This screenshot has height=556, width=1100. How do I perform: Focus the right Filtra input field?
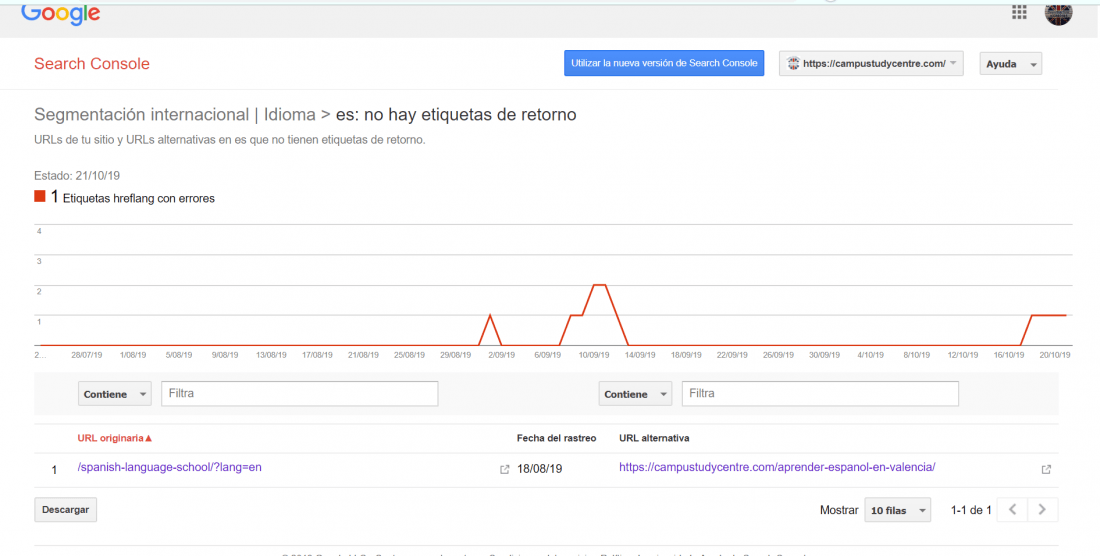click(x=820, y=394)
